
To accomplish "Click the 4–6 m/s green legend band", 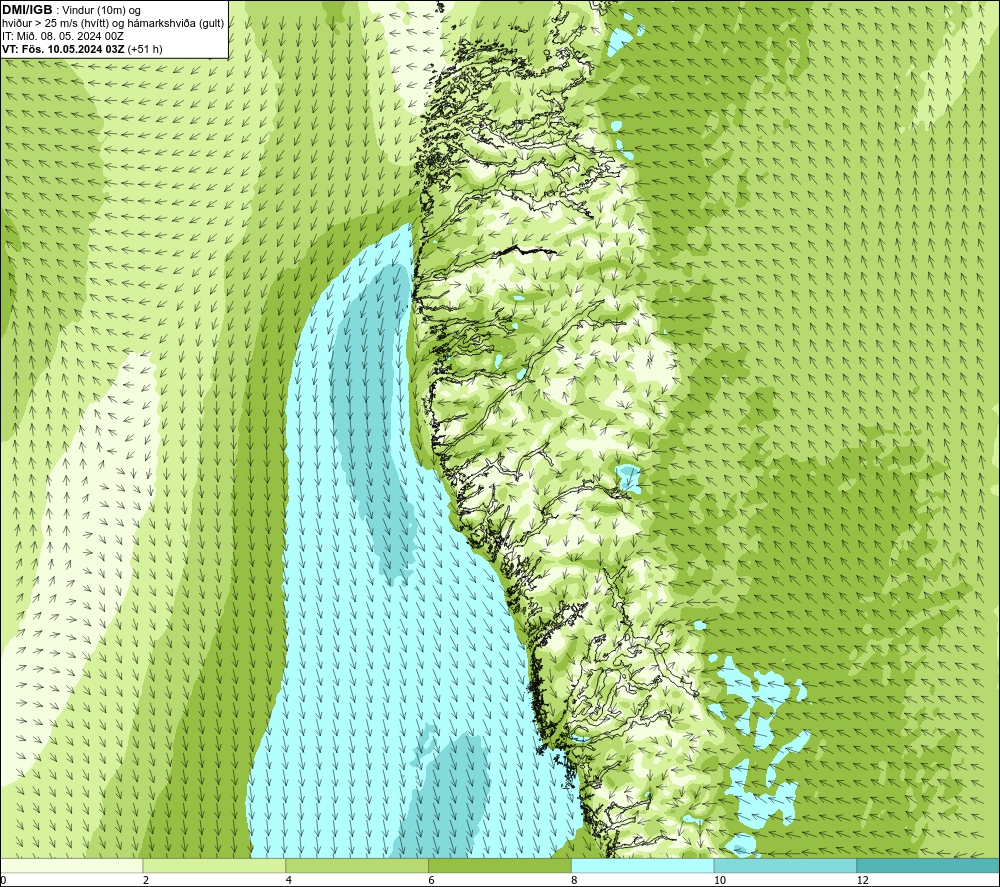I will (x=357, y=865).
